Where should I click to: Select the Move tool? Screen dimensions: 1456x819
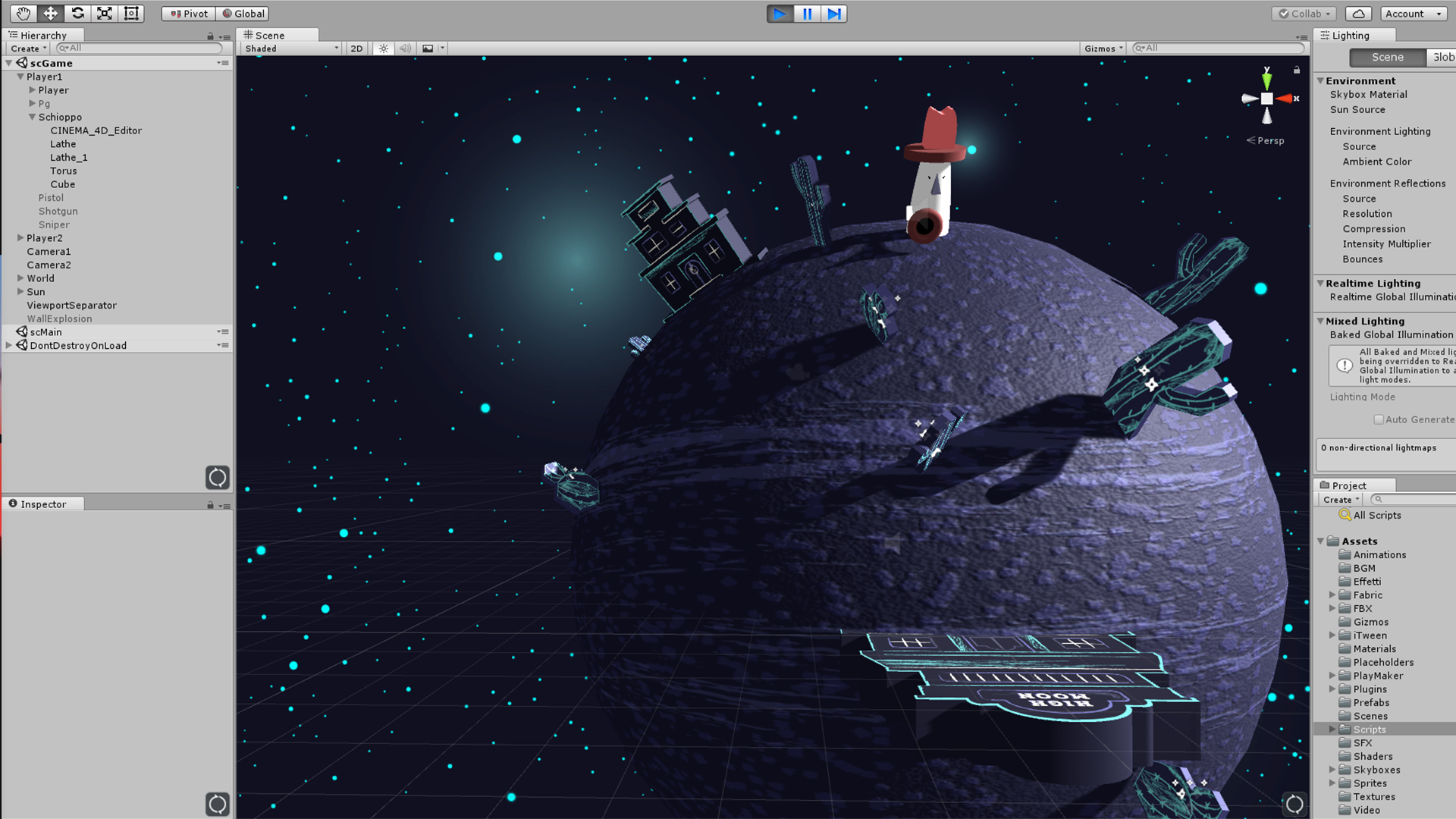coord(50,14)
